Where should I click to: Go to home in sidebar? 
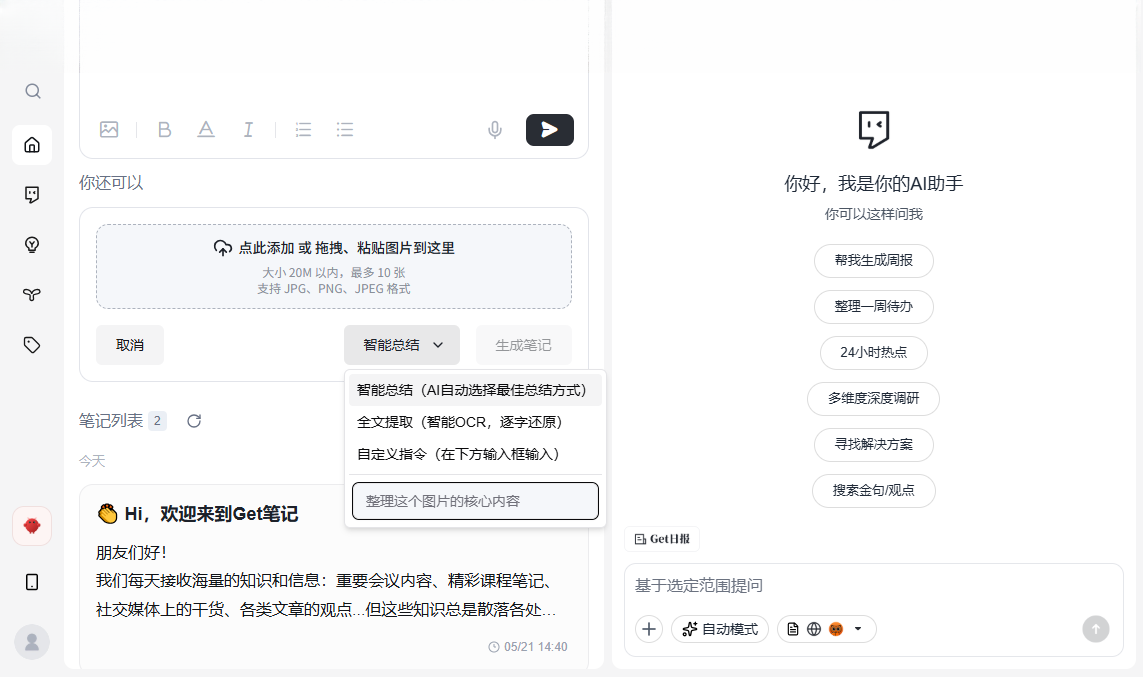pos(32,145)
